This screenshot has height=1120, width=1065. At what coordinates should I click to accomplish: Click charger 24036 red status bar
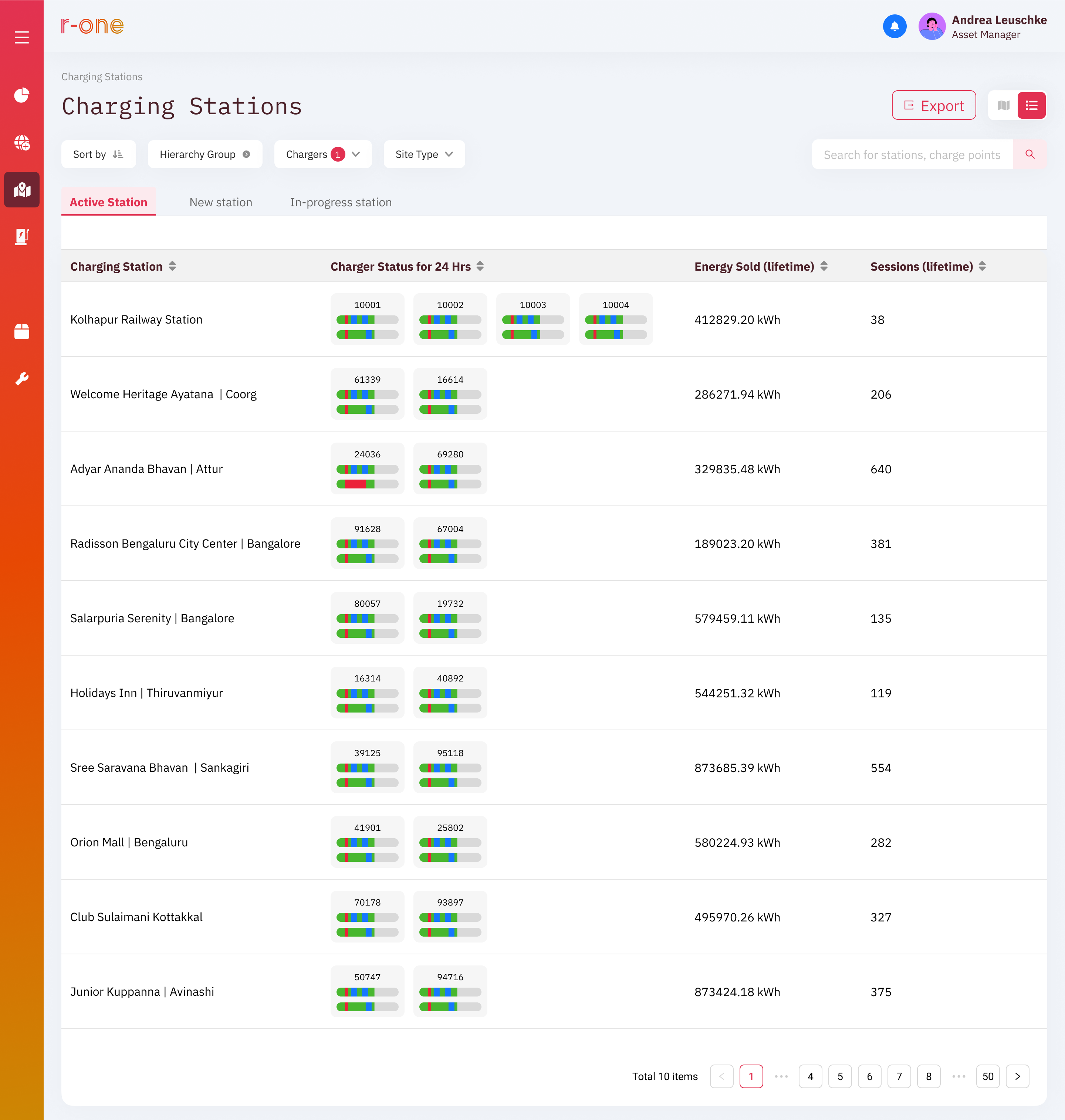coord(355,484)
